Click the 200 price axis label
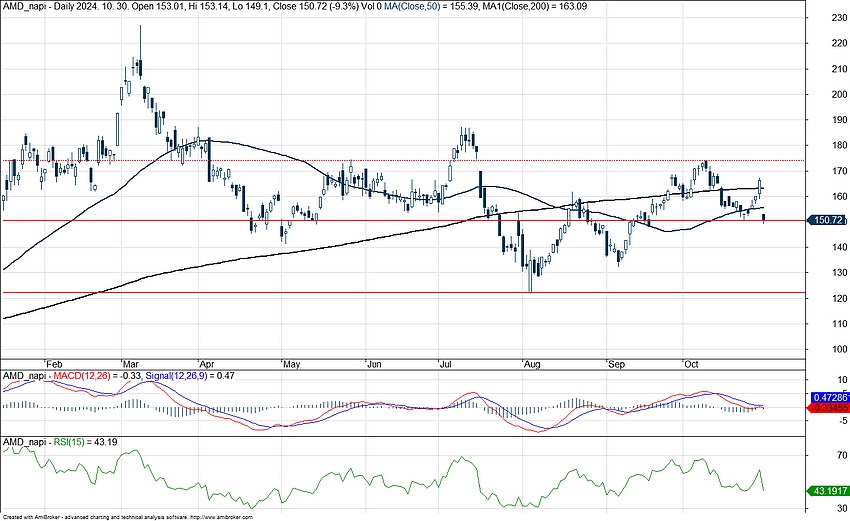The width and height of the screenshot is (850, 521). (839, 94)
